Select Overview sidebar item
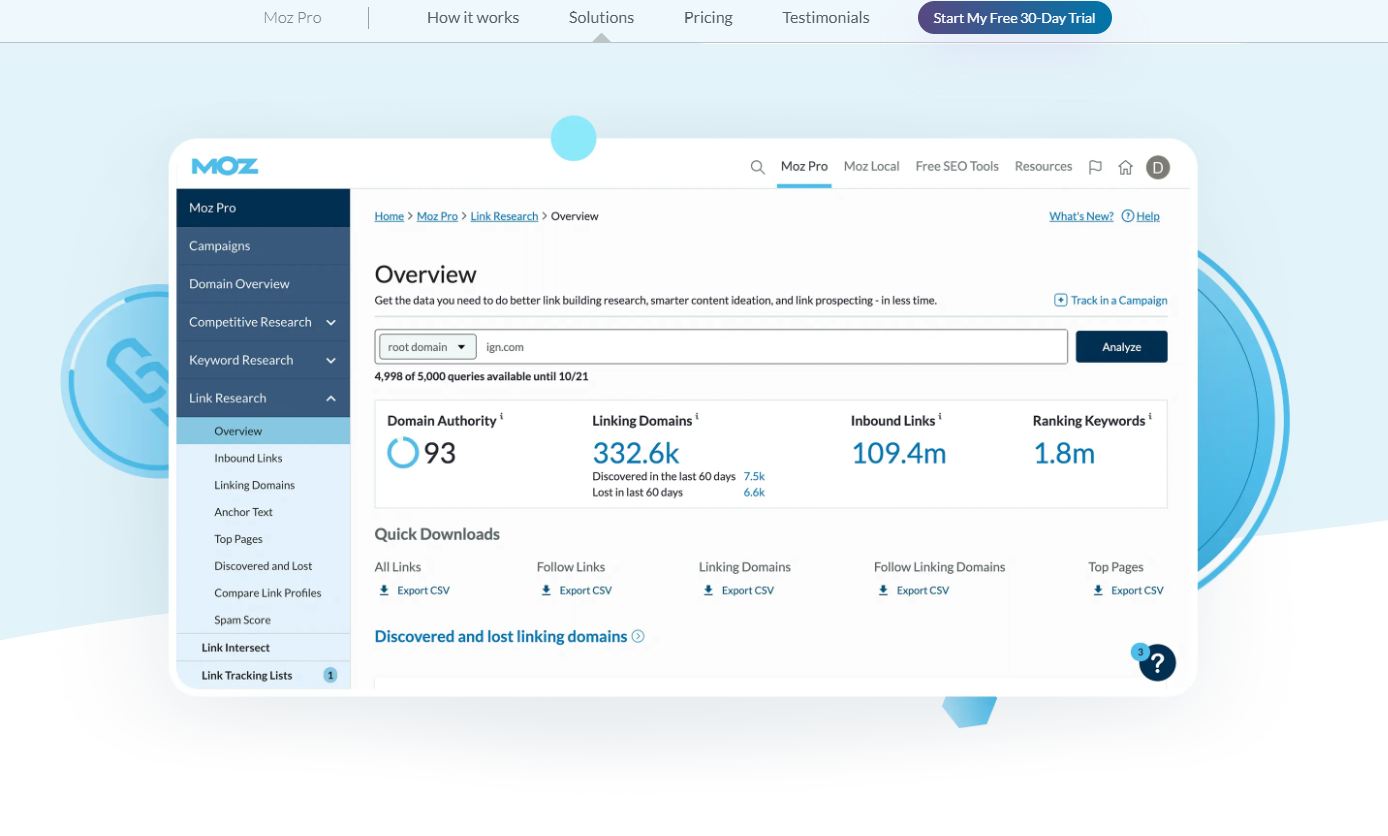Screen dimensions: 1388x836 coord(263,431)
